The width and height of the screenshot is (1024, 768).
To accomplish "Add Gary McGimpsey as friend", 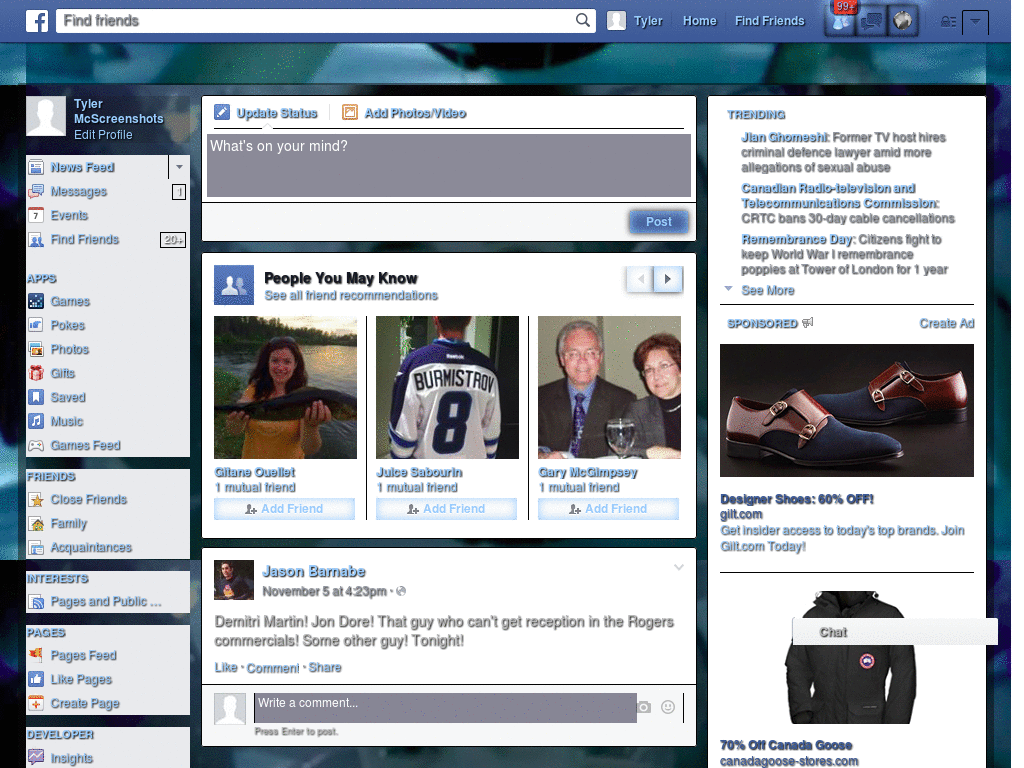I will click(608, 509).
